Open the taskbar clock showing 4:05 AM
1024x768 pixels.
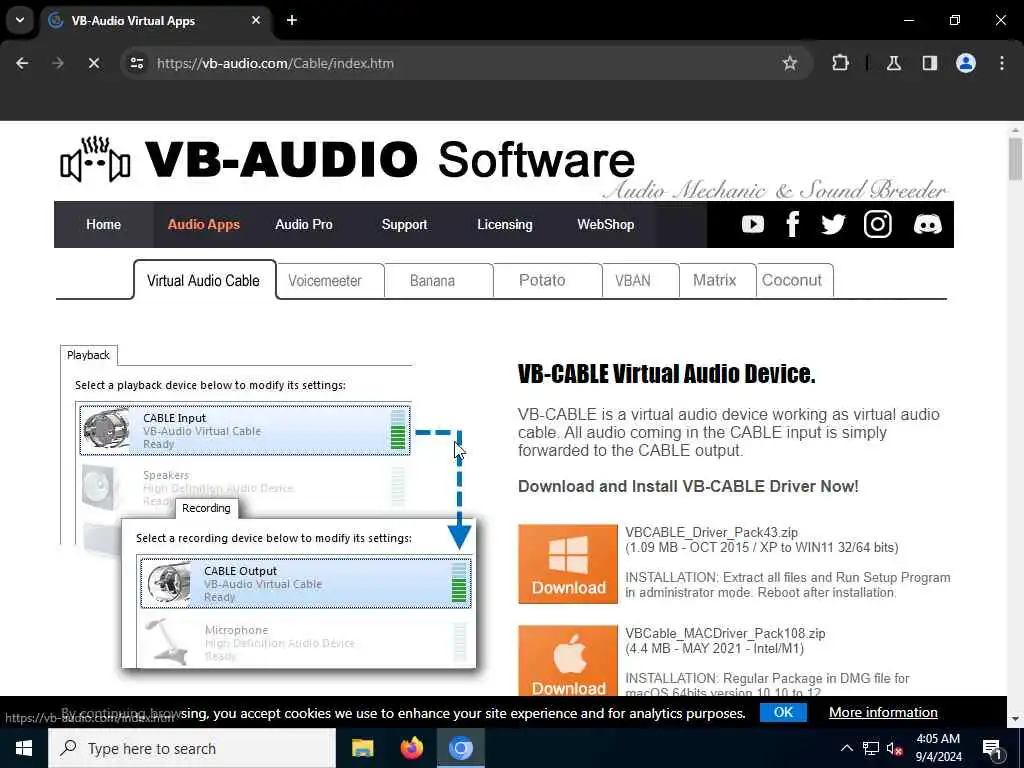(x=938, y=748)
